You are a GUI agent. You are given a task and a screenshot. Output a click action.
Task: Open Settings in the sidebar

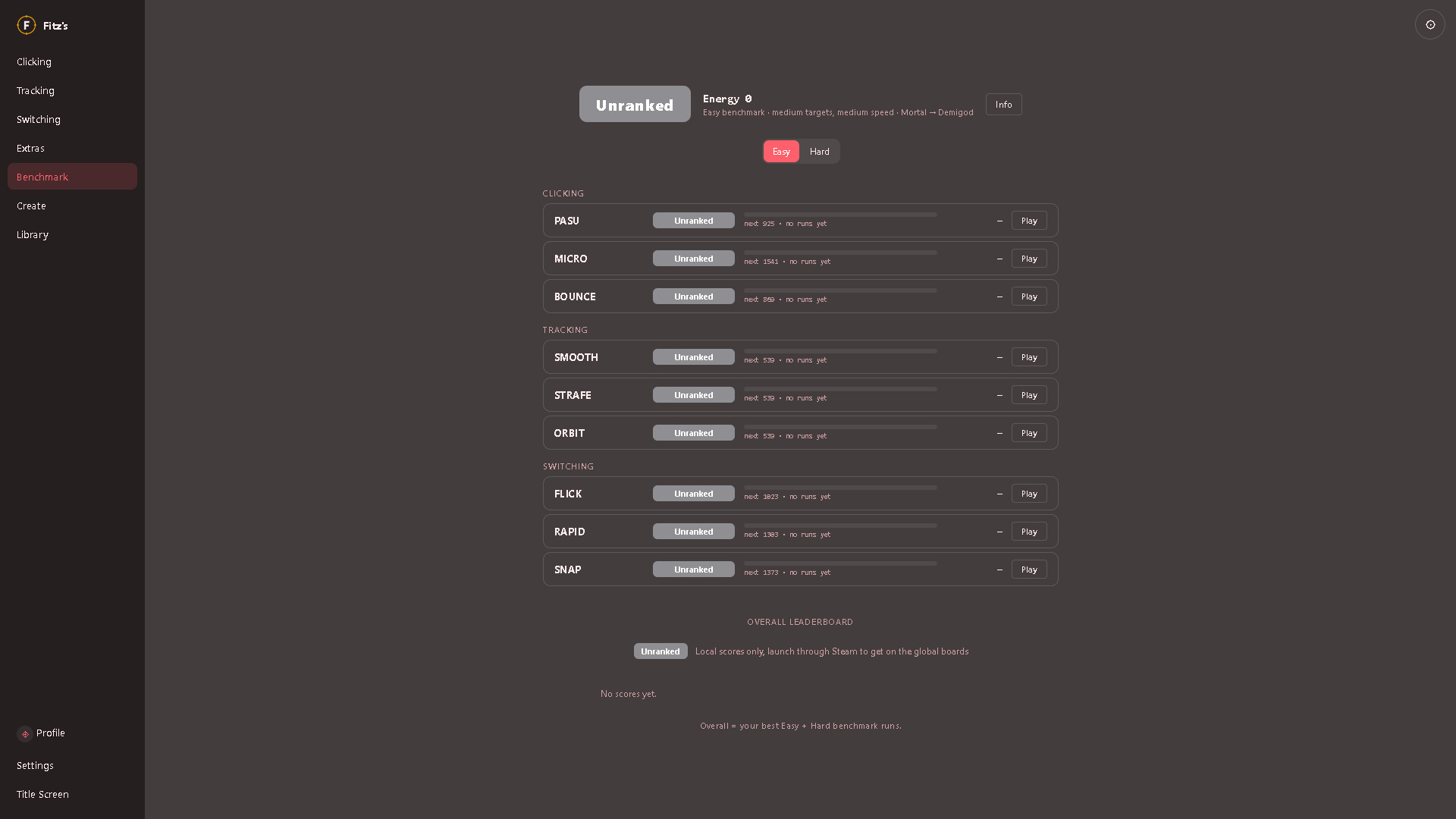tap(72, 765)
